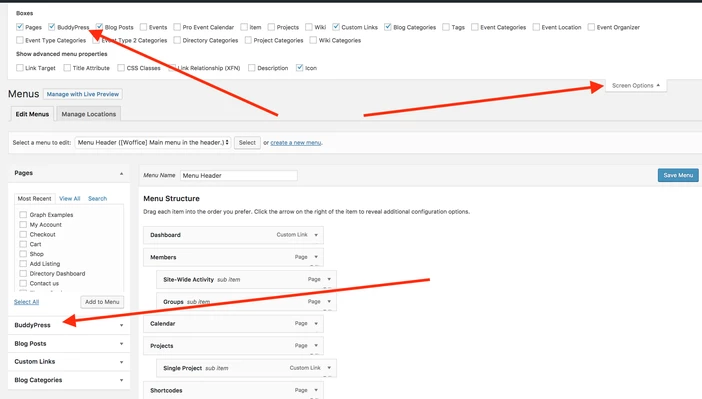Expand the Calendar menu item arrow
Image resolution: width=702 pixels, height=399 pixels.
[x=316, y=324]
